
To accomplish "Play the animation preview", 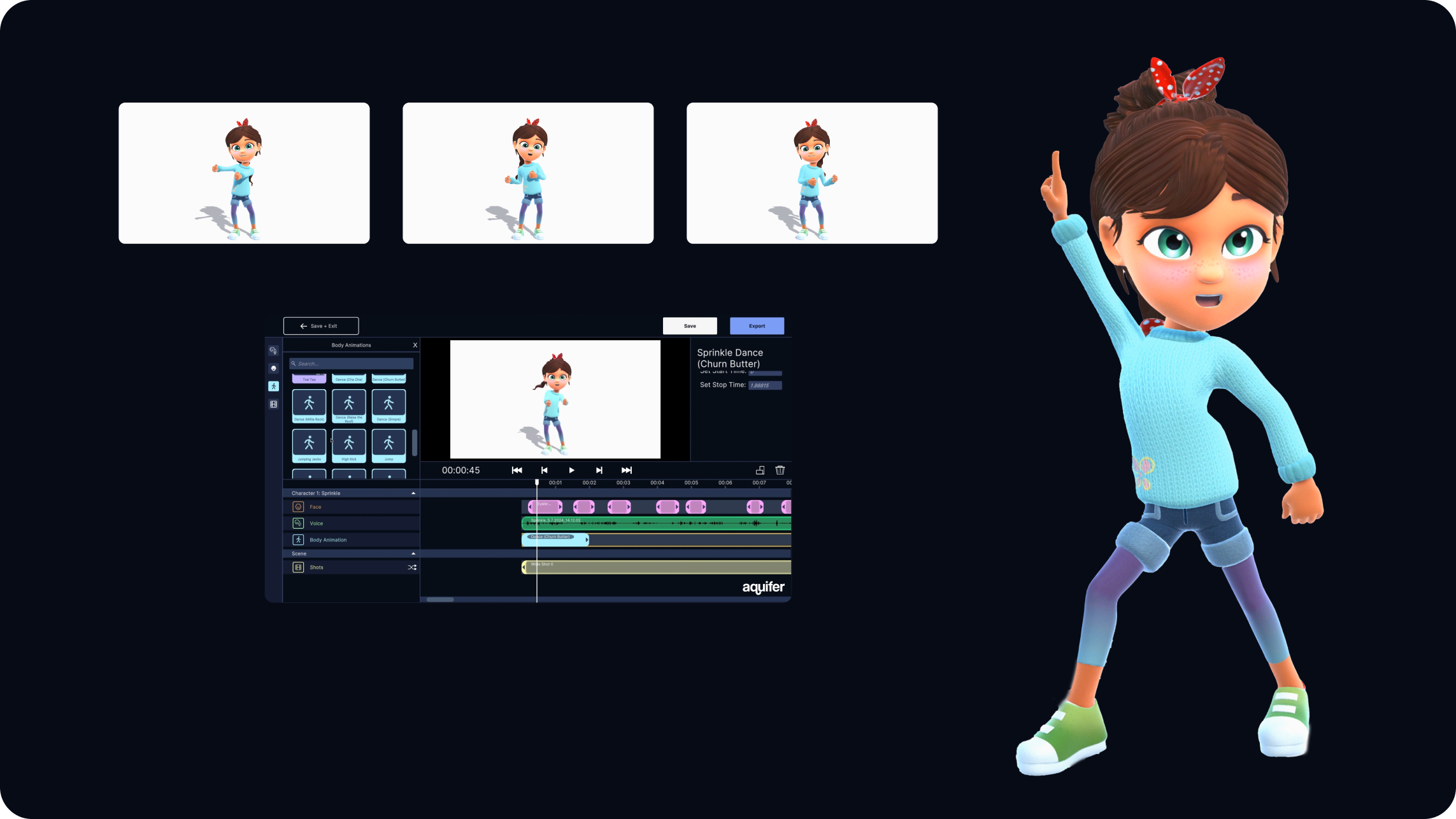I will pos(571,470).
